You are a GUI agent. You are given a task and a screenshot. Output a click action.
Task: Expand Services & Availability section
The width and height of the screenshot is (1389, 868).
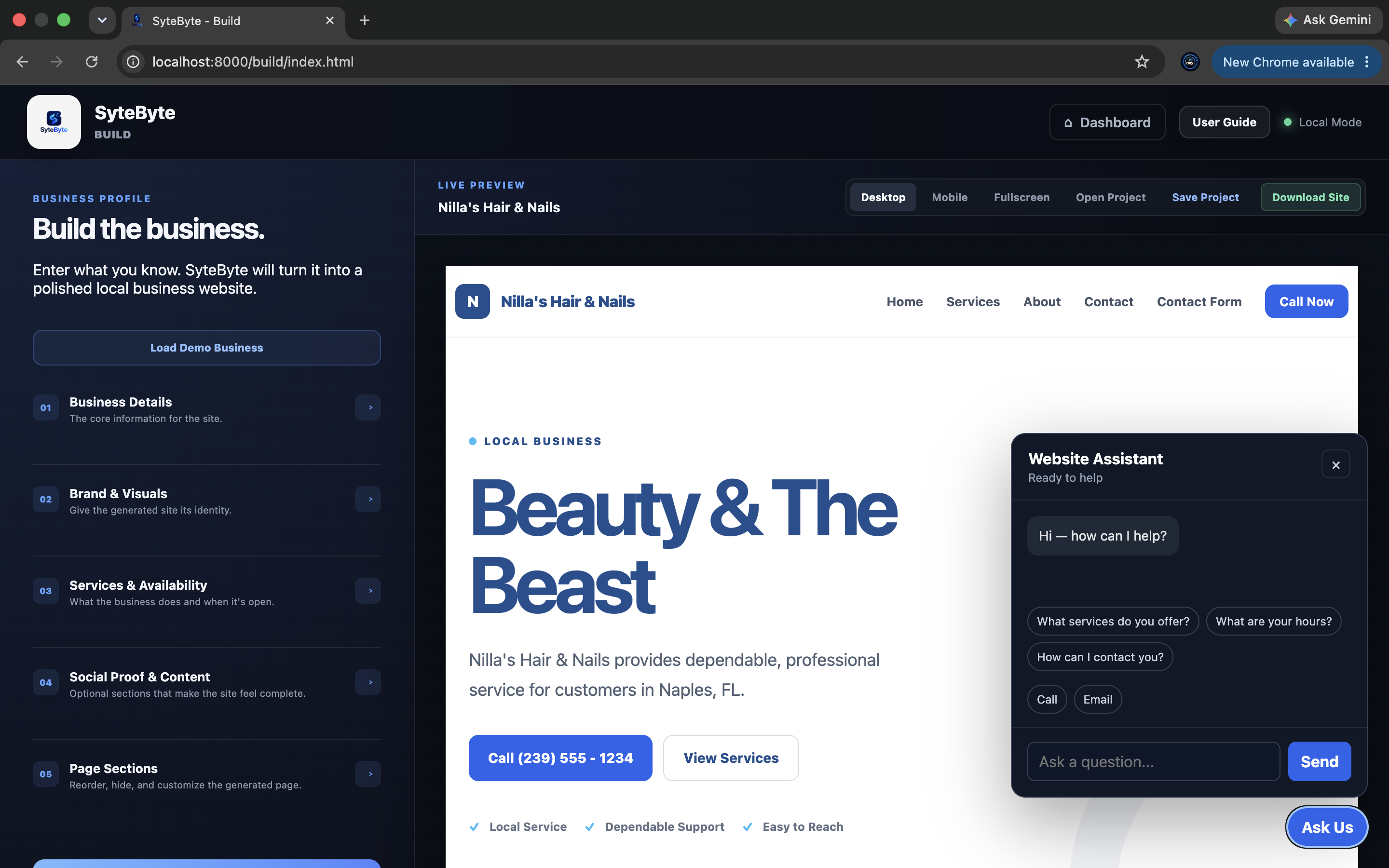pyautogui.click(x=368, y=591)
